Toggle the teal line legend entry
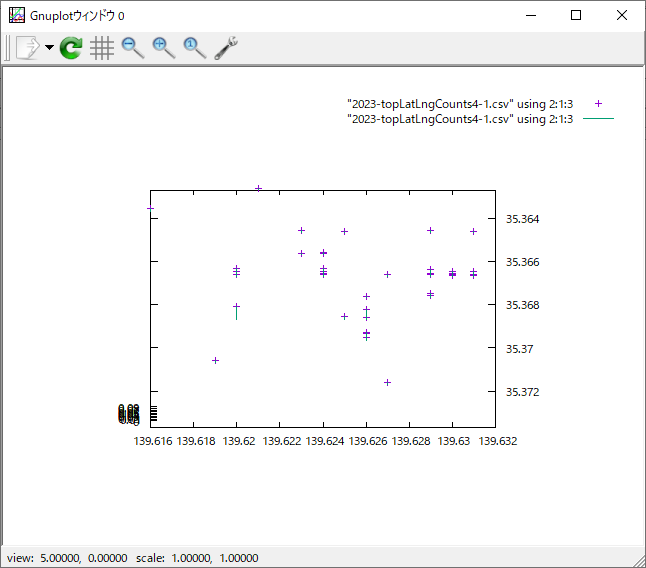The image size is (646, 568). click(459, 119)
